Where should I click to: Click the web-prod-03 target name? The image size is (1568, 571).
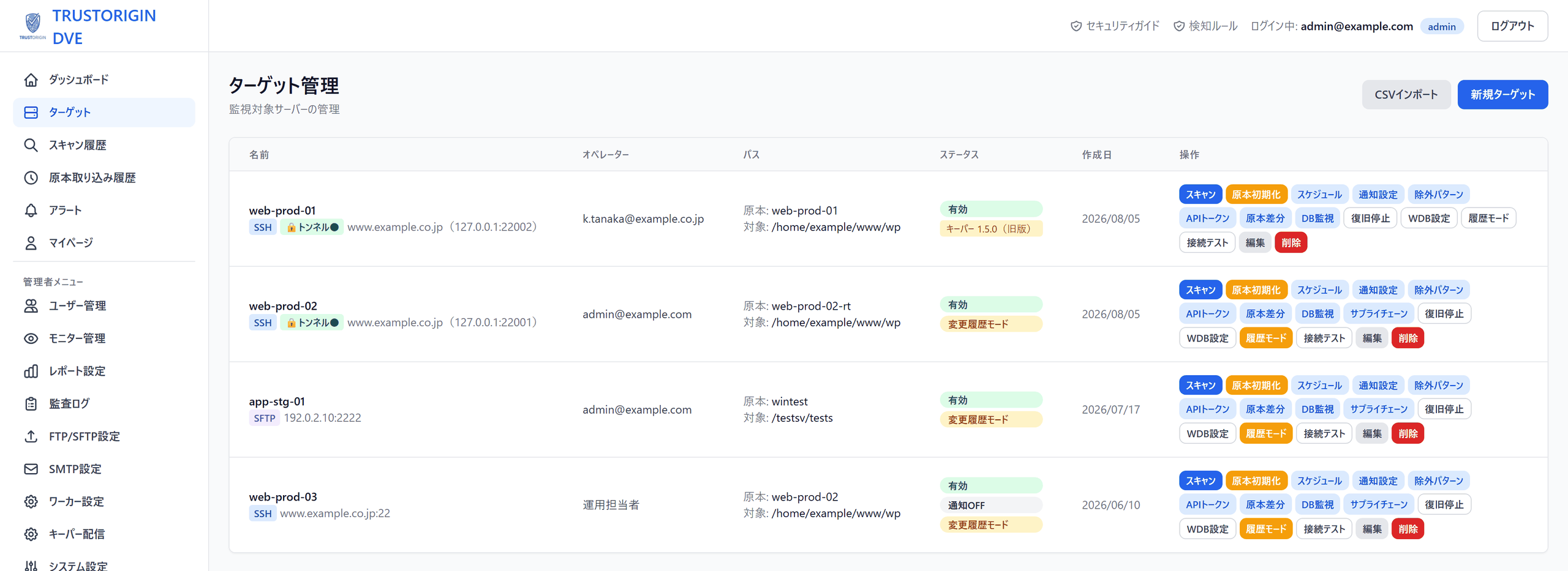(x=283, y=497)
